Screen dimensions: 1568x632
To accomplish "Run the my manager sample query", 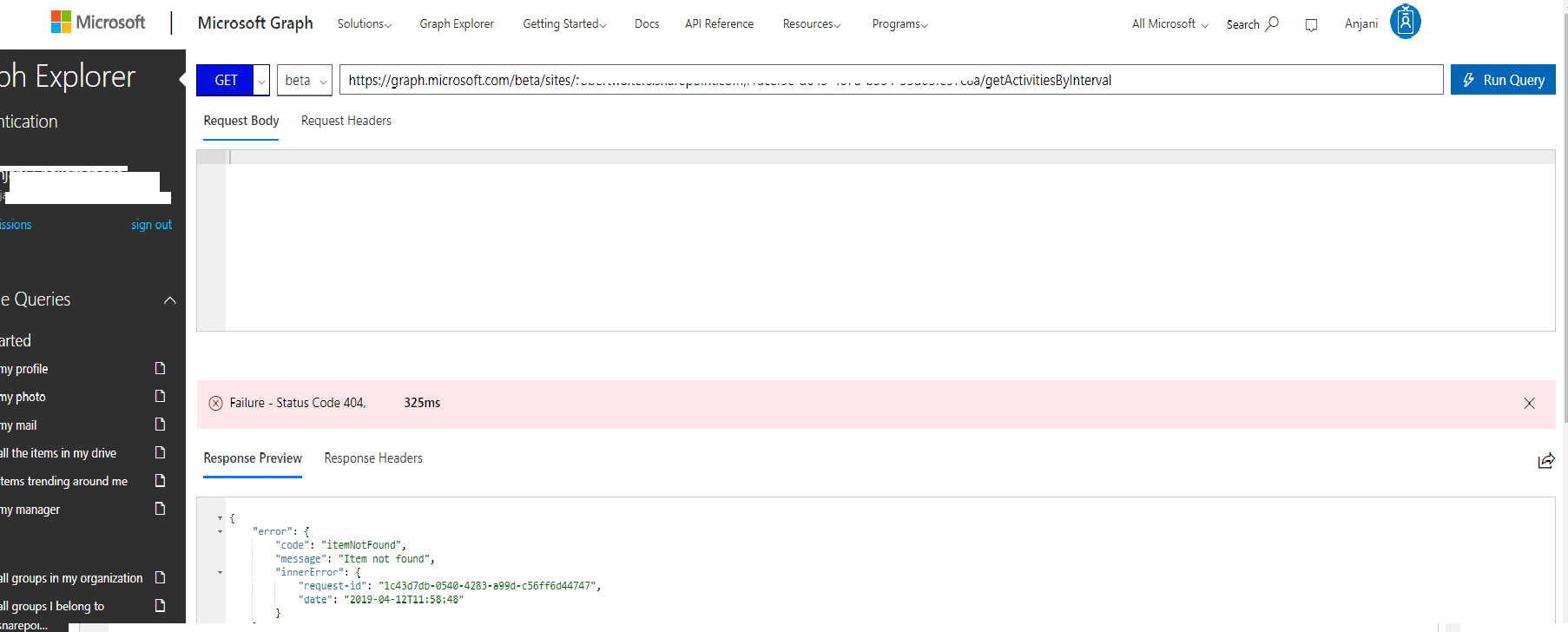I will coord(30,510).
